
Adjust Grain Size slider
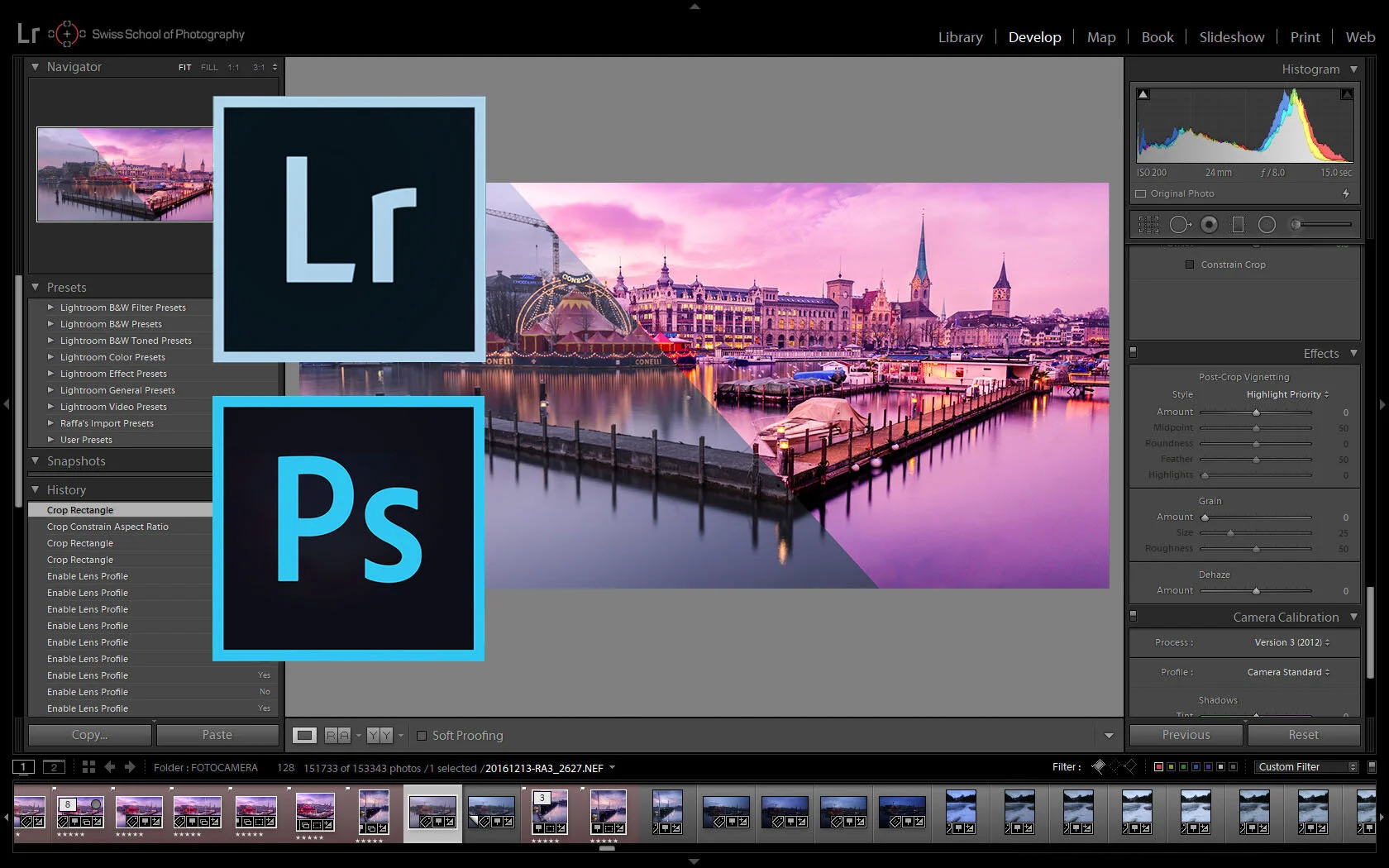1256,533
